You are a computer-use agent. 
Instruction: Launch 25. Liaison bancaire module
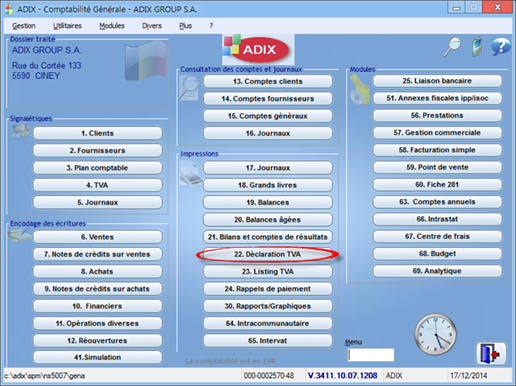click(x=437, y=81)
